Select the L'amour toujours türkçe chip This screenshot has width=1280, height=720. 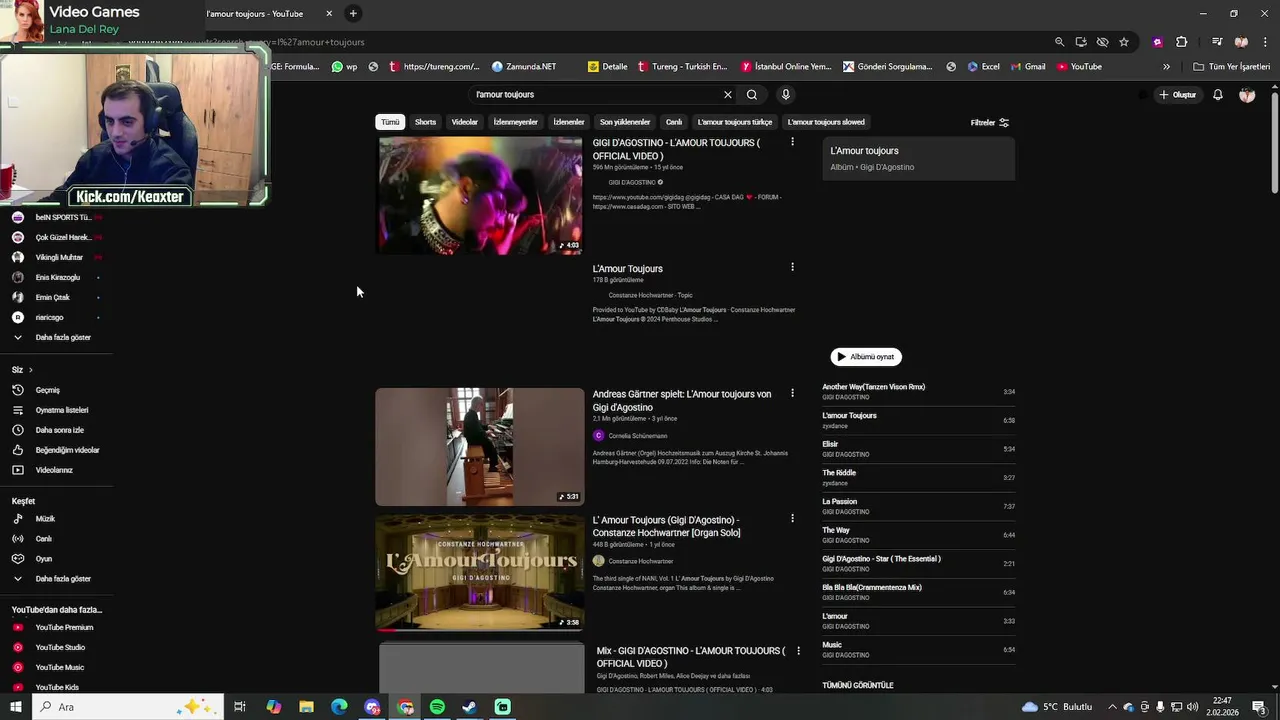click(735, 122)
